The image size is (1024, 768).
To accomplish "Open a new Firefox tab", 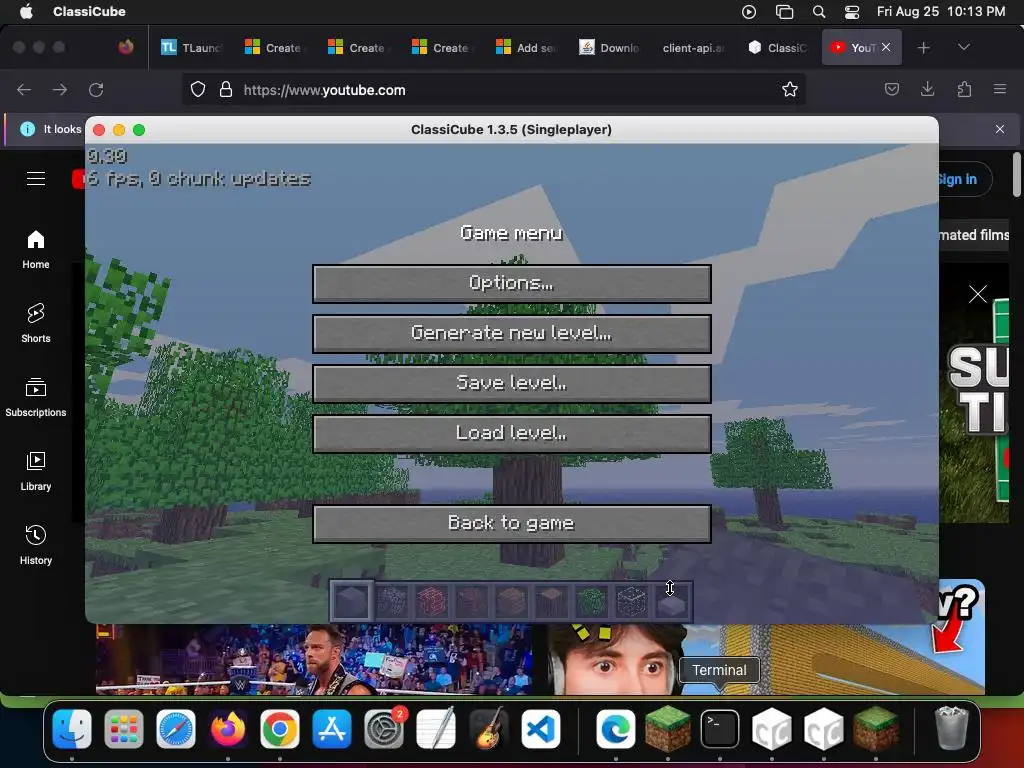I will 923,48.
